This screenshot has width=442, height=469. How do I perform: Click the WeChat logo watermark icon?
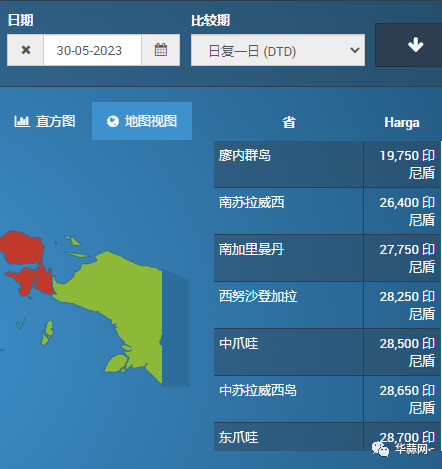[x=380, y=449]
